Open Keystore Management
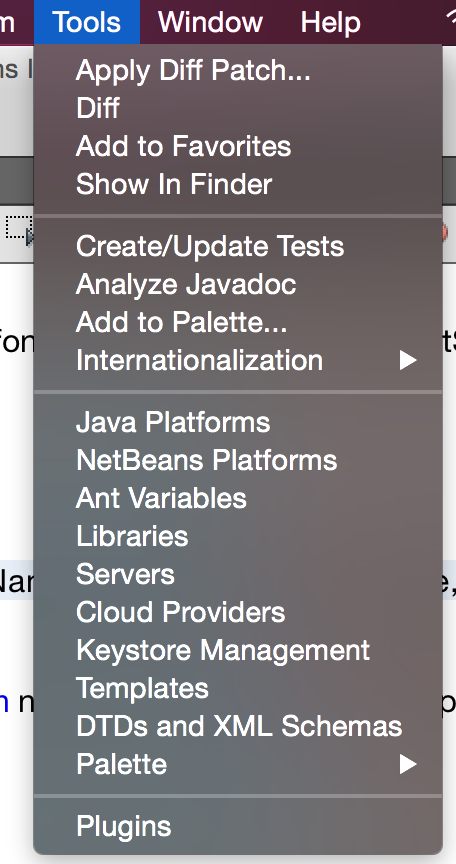 tap(238, 650)
